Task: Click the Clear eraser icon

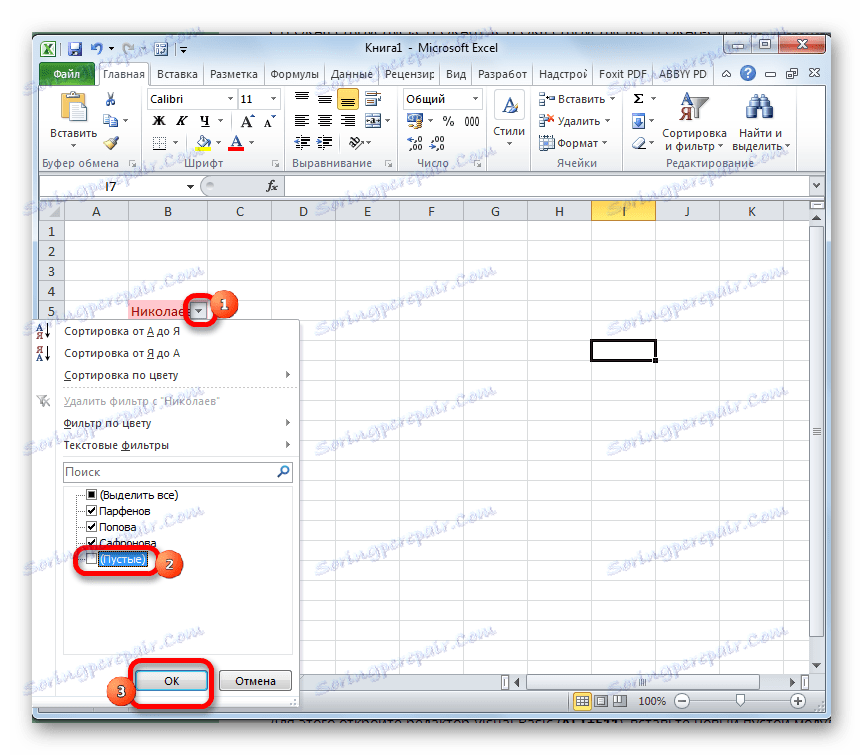Action: (638, 143)
